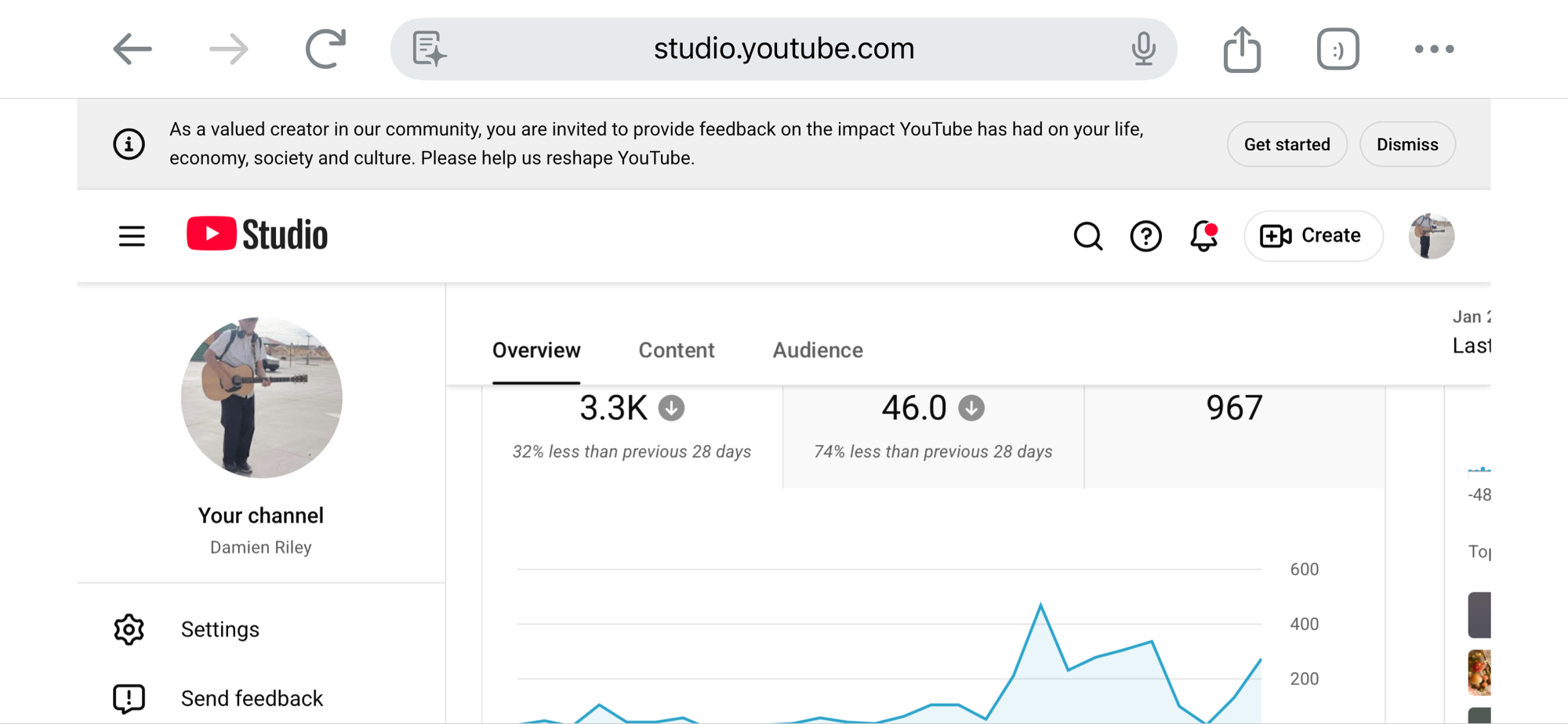Check the notifications bell
This screenshot has height=724, width=1568.
tap(1203, 236)
